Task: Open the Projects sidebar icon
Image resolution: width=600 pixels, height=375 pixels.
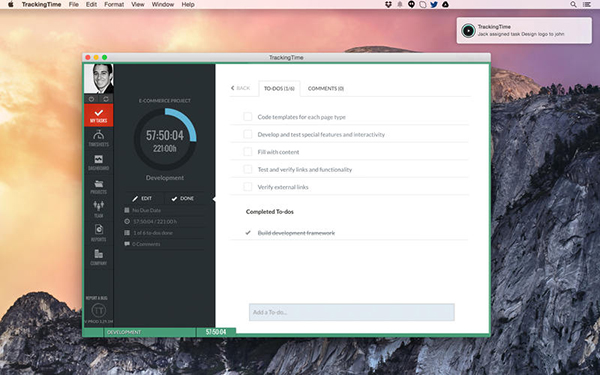Action: point(99,186)
